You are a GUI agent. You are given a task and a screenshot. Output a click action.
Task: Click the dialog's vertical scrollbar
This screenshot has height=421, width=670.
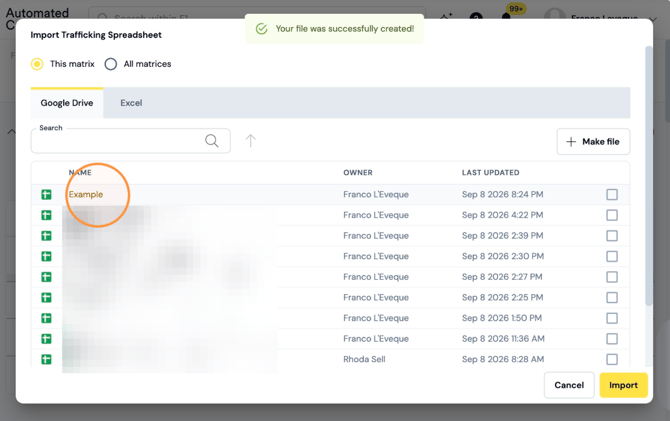click(x=649, y=175)
